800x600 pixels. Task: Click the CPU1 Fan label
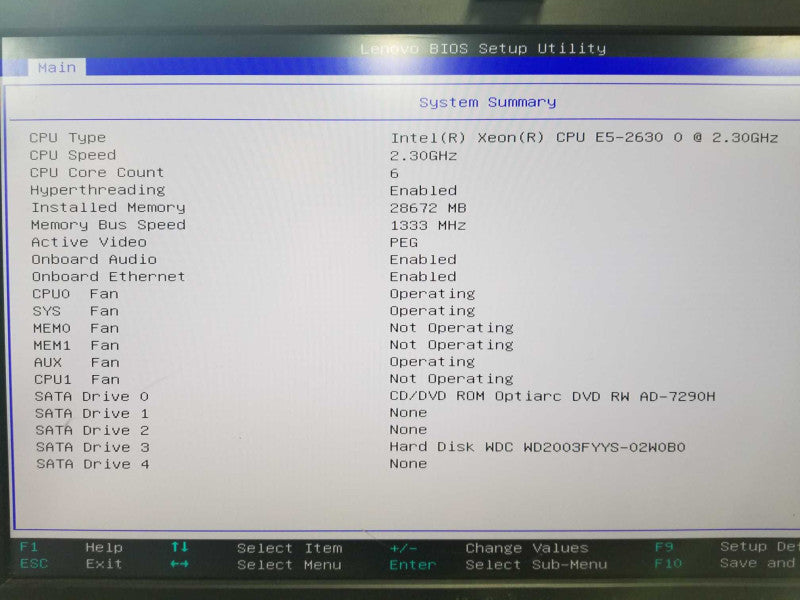(77, 380)
